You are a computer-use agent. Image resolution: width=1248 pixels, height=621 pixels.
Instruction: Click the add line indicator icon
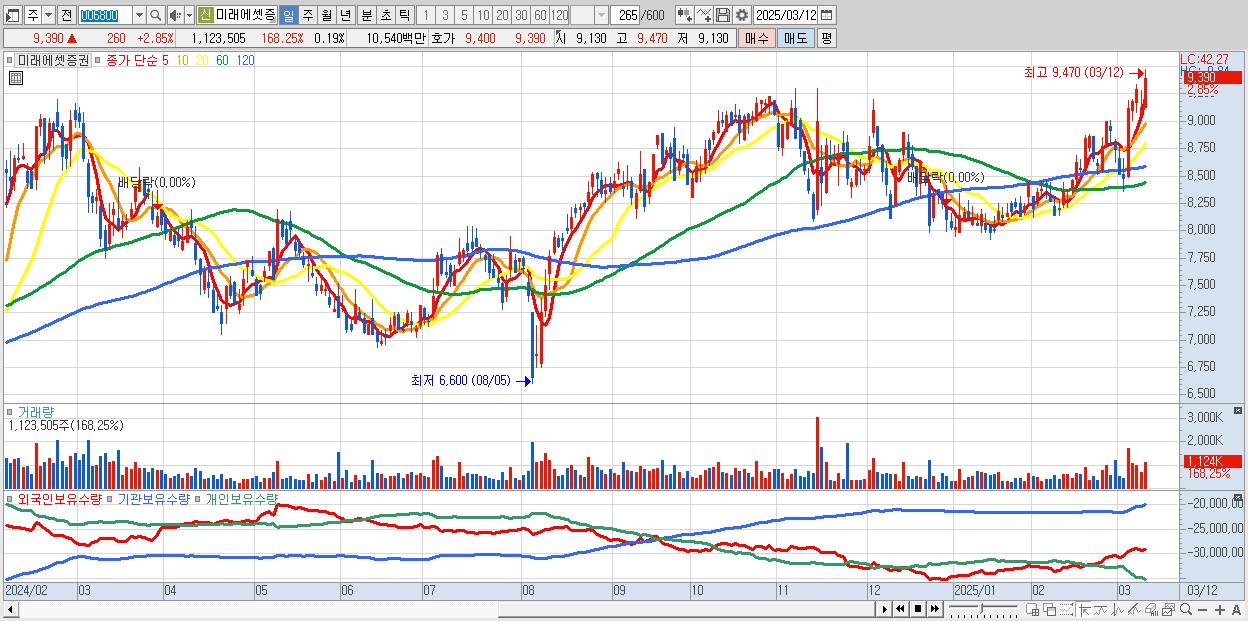[x=704, y=15]
